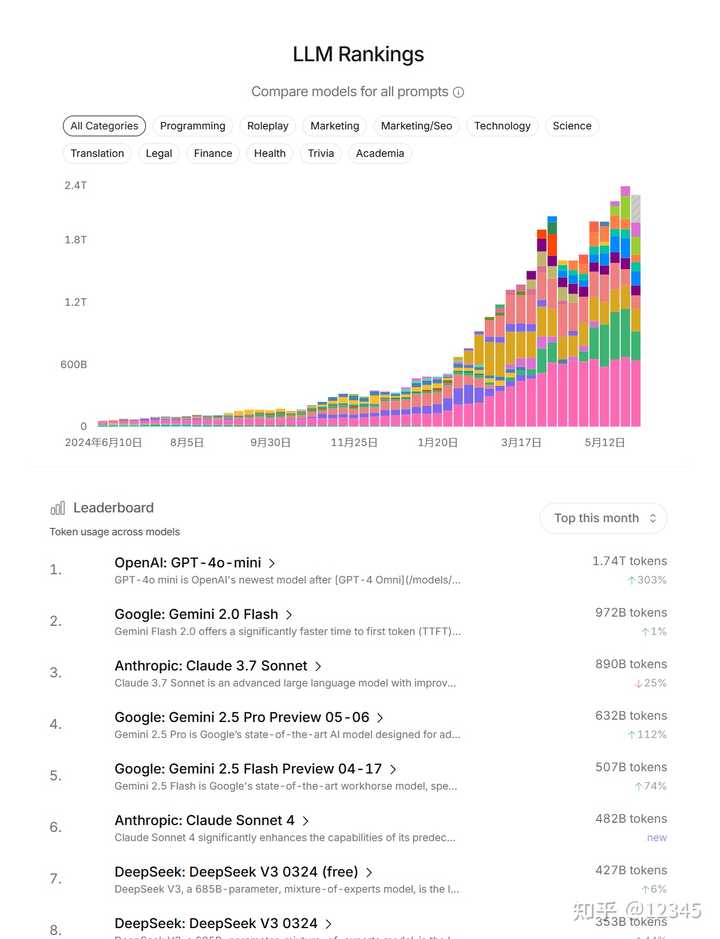Click the info icon beside Compare models
Image resolution: width=720 pixels, height=939 pixels.
pos(458,92)
